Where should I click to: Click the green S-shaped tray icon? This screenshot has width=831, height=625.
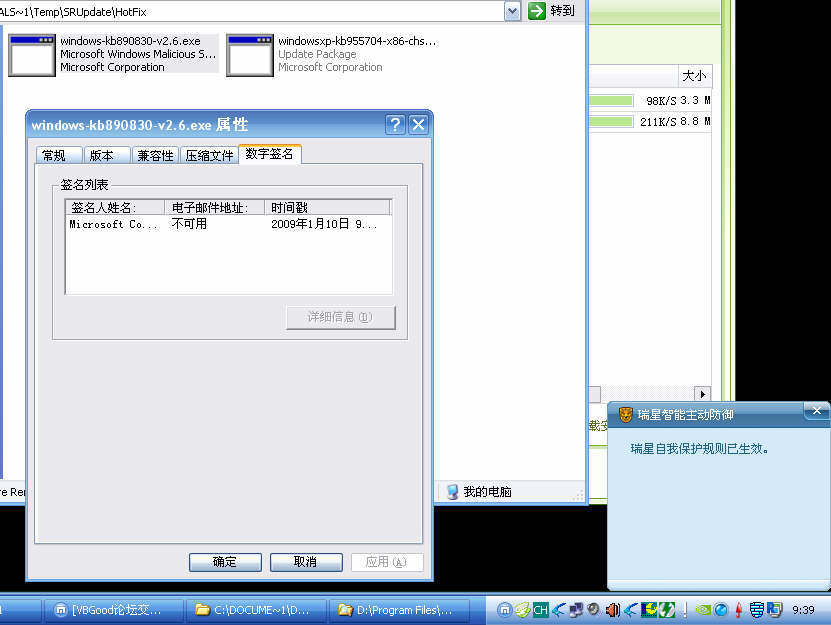coord(522,610)
